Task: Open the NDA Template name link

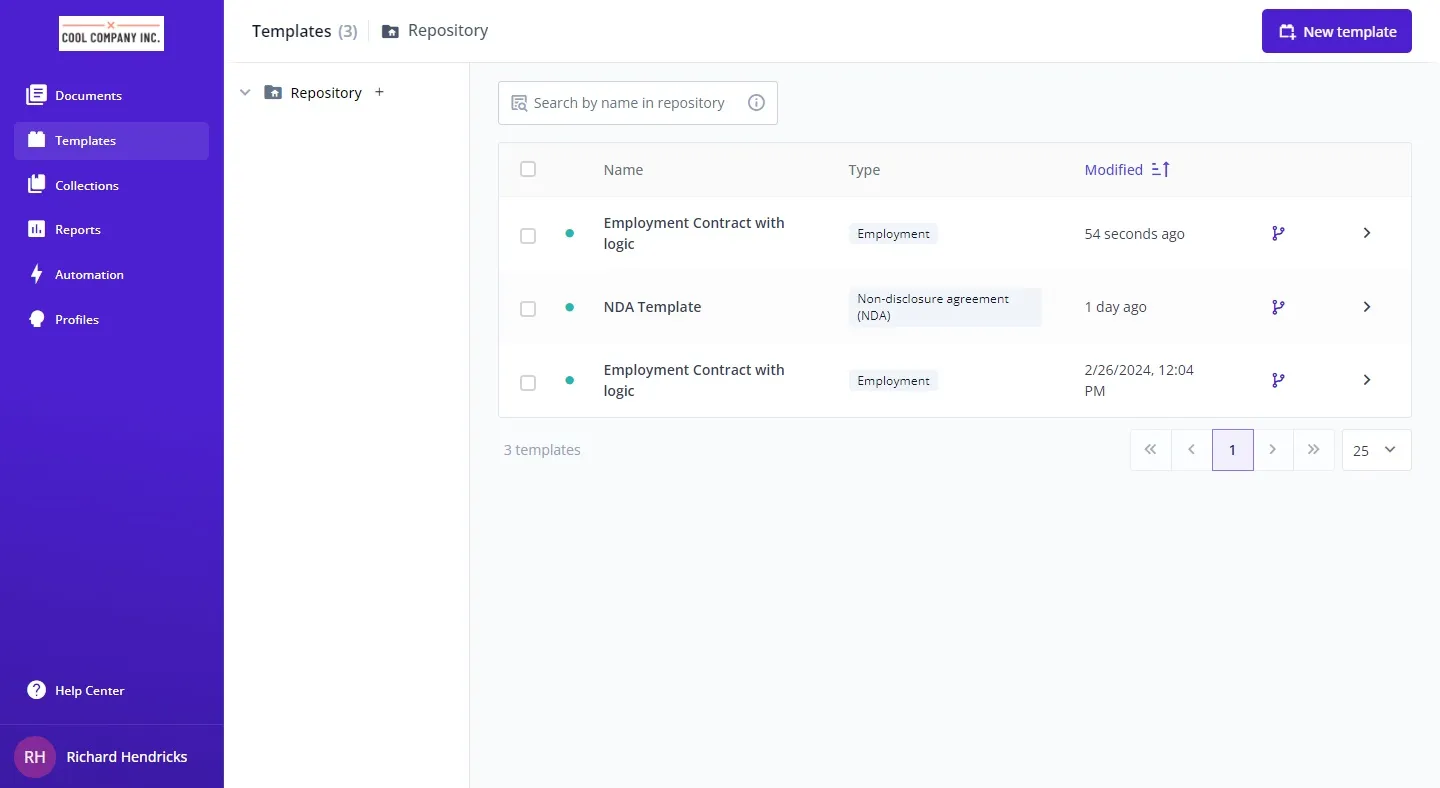Action: (x=652, y=307)
